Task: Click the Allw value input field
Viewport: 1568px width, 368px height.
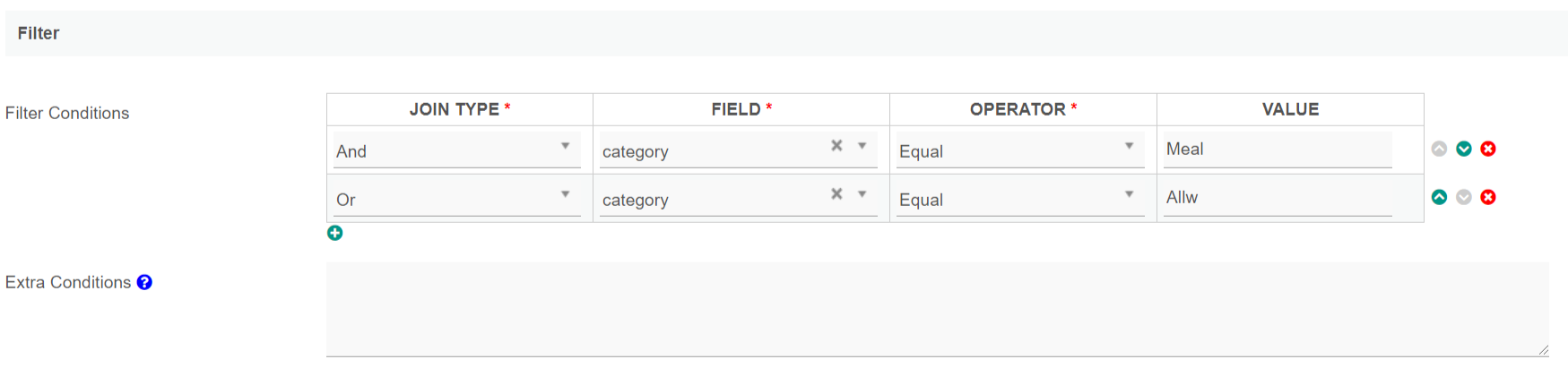Action: coord(1277,198)
